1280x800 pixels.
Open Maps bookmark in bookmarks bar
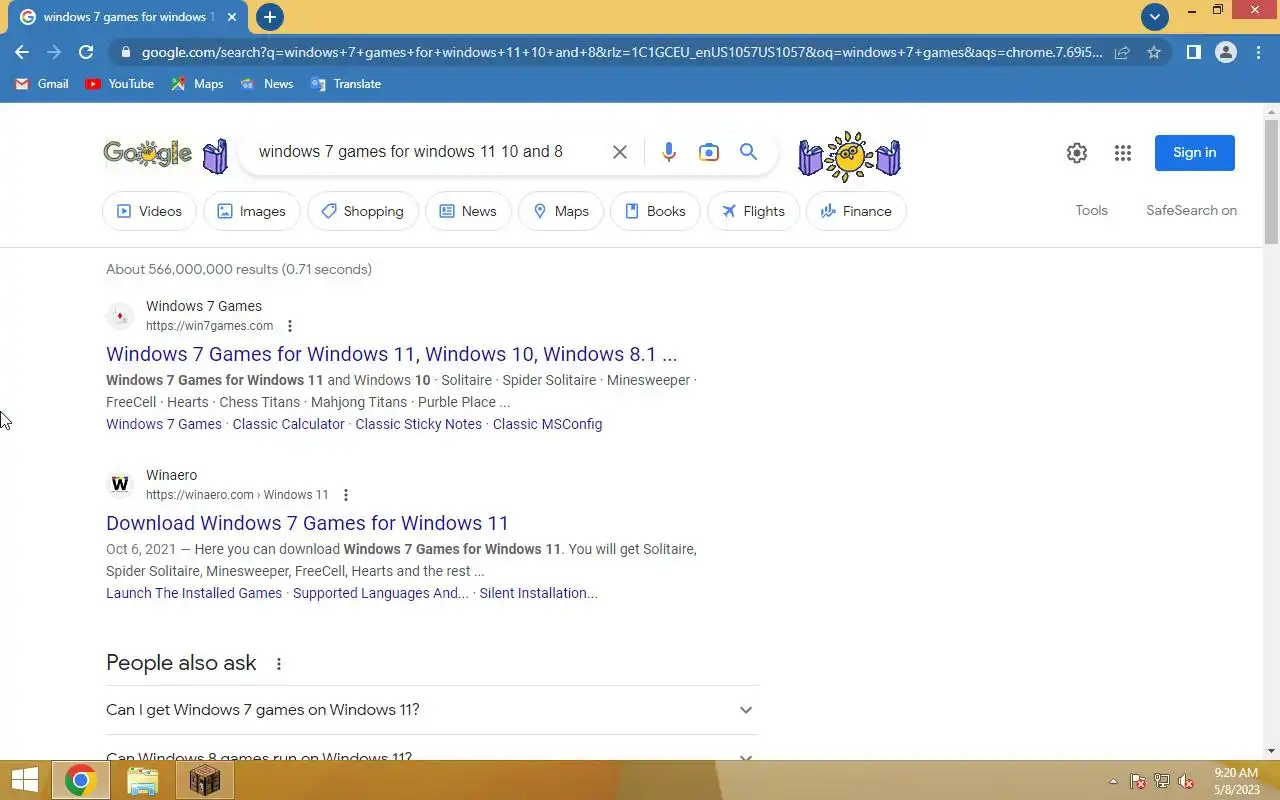click(x=197, y=84)
